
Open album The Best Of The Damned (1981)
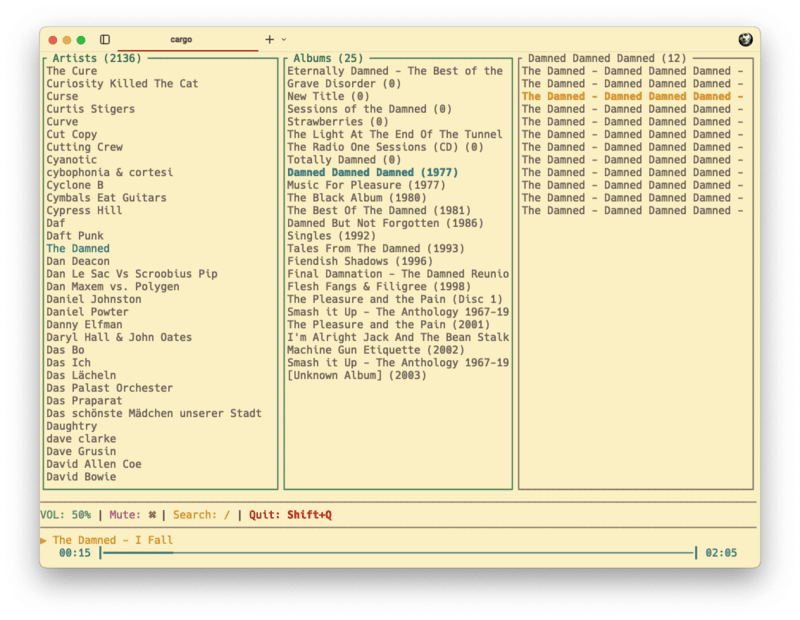click(379, 211)
